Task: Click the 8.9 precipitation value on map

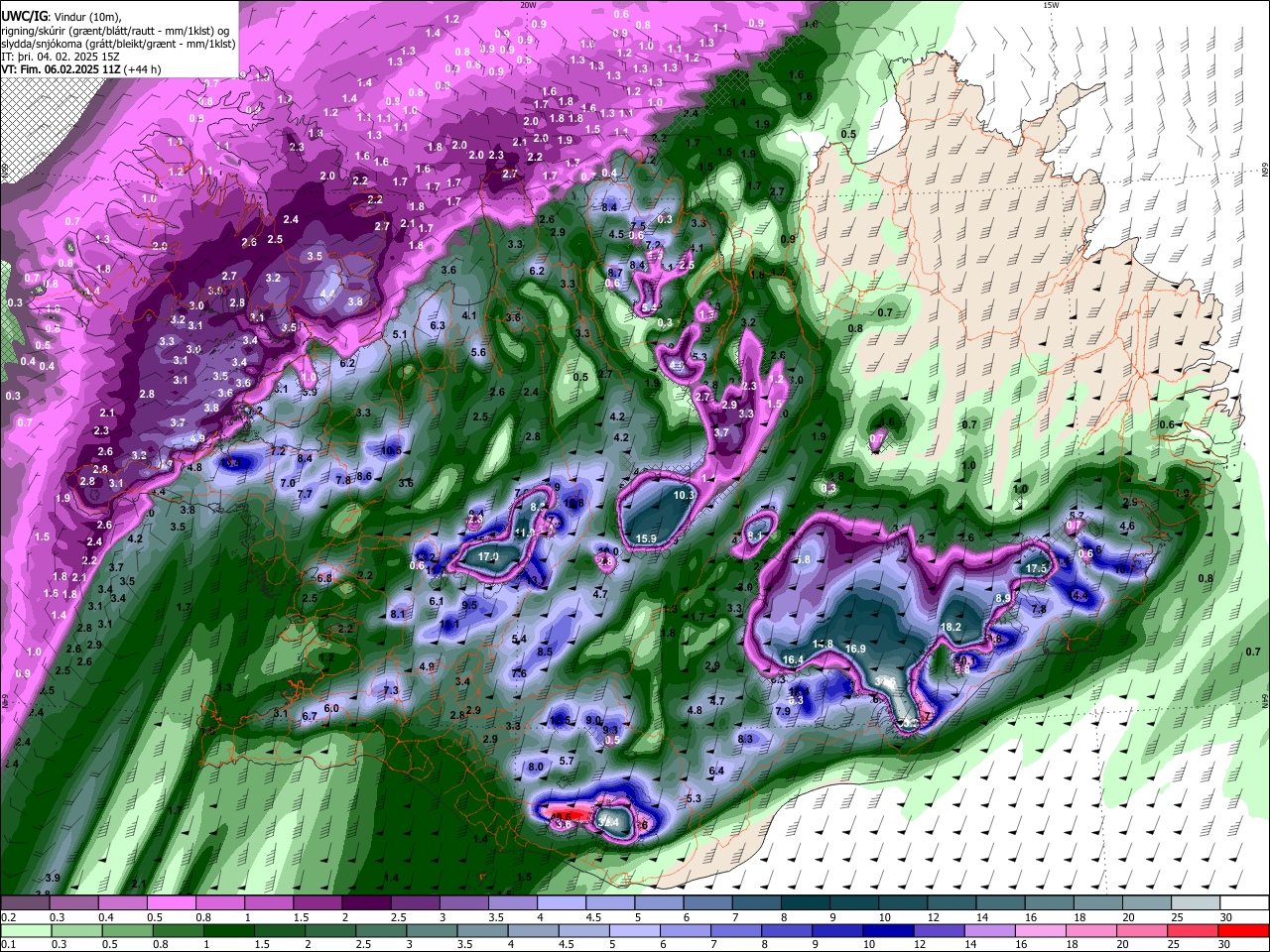Action: 1003,598
